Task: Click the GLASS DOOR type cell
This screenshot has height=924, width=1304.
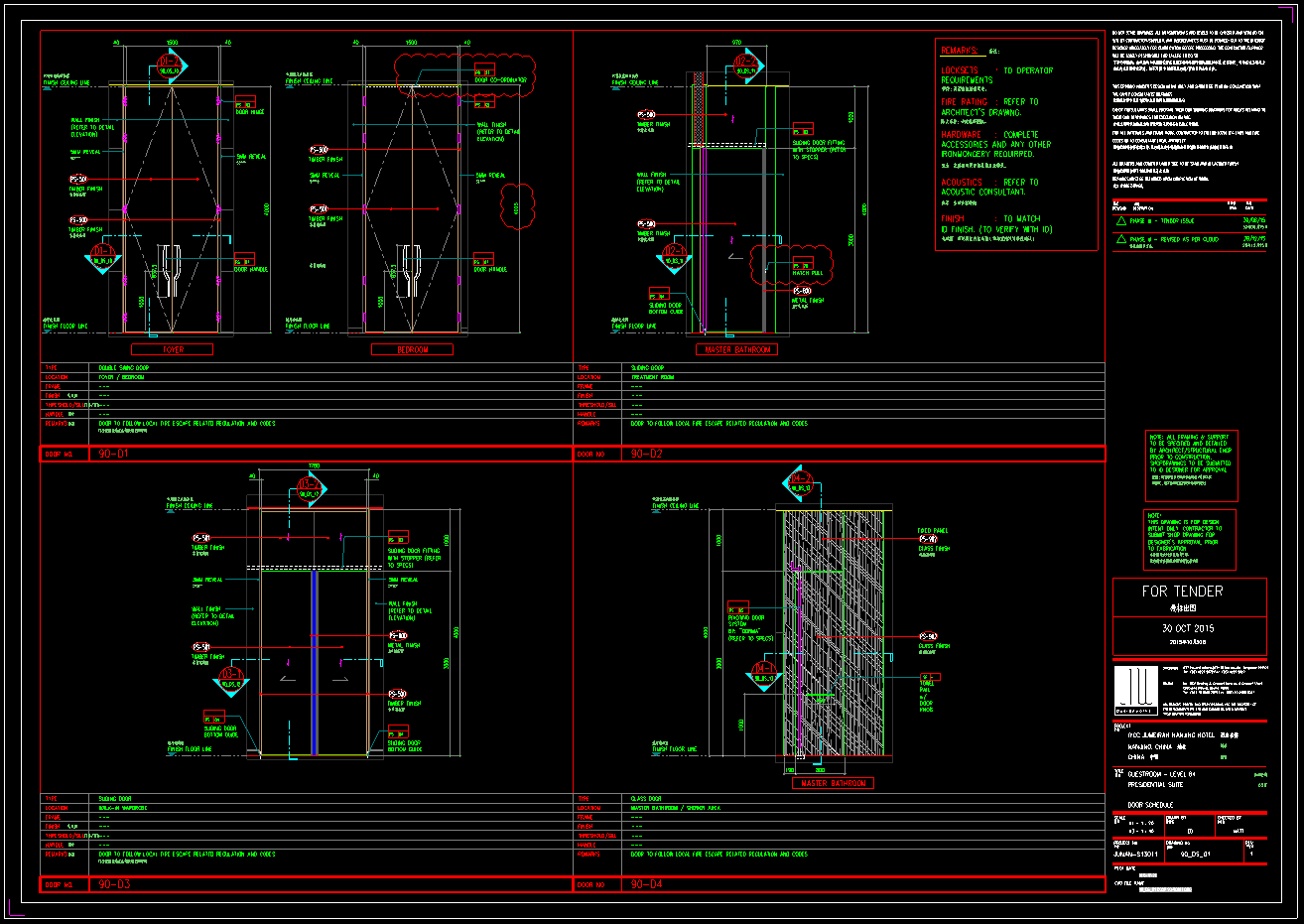Action: click(x=646, y=798)
